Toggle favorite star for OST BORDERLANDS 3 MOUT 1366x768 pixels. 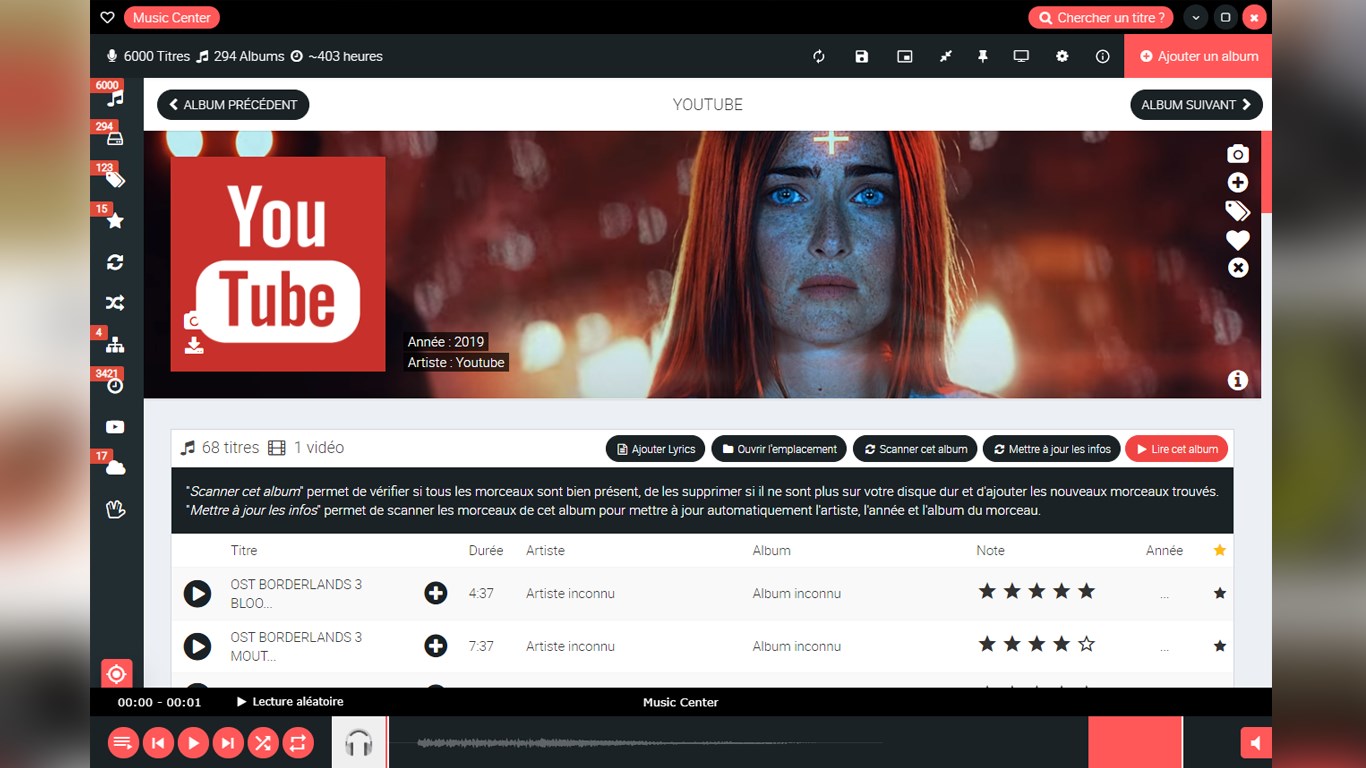1220,647
